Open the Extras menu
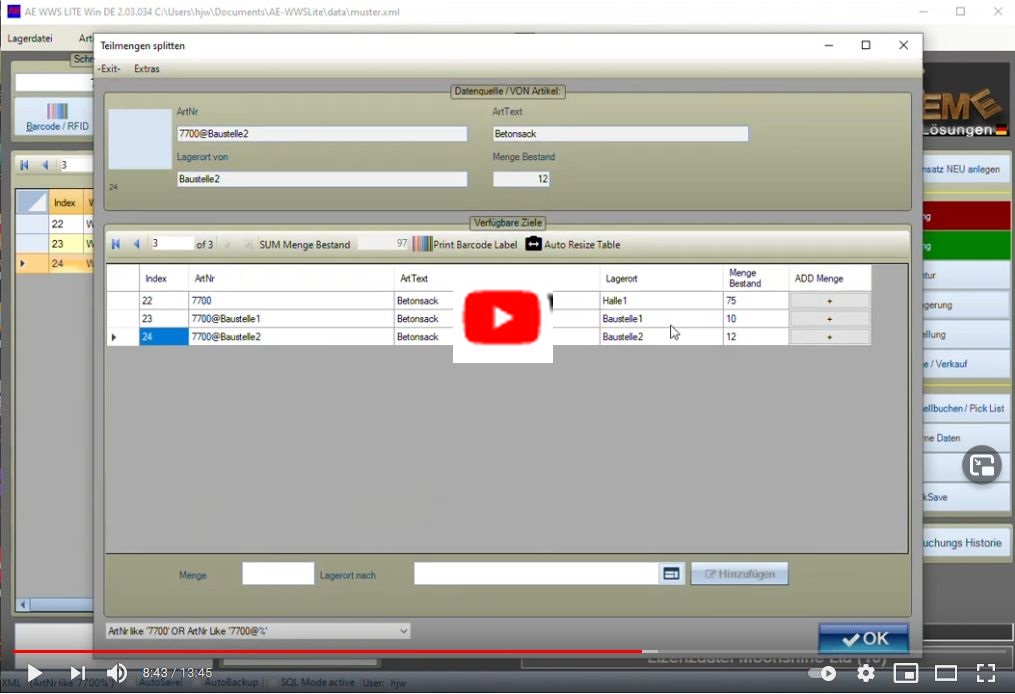 (x=147, y=69)
